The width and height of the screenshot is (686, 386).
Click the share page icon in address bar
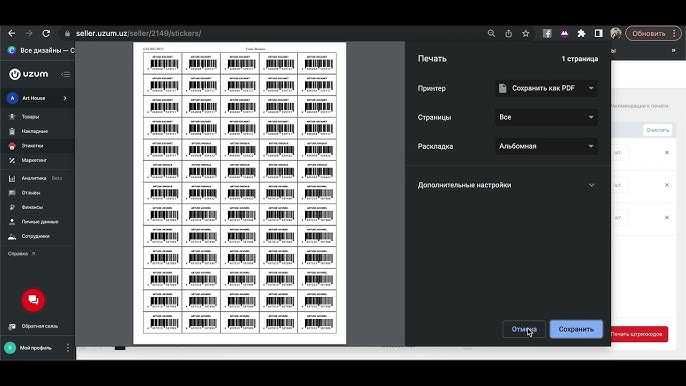tap(508, 33)
